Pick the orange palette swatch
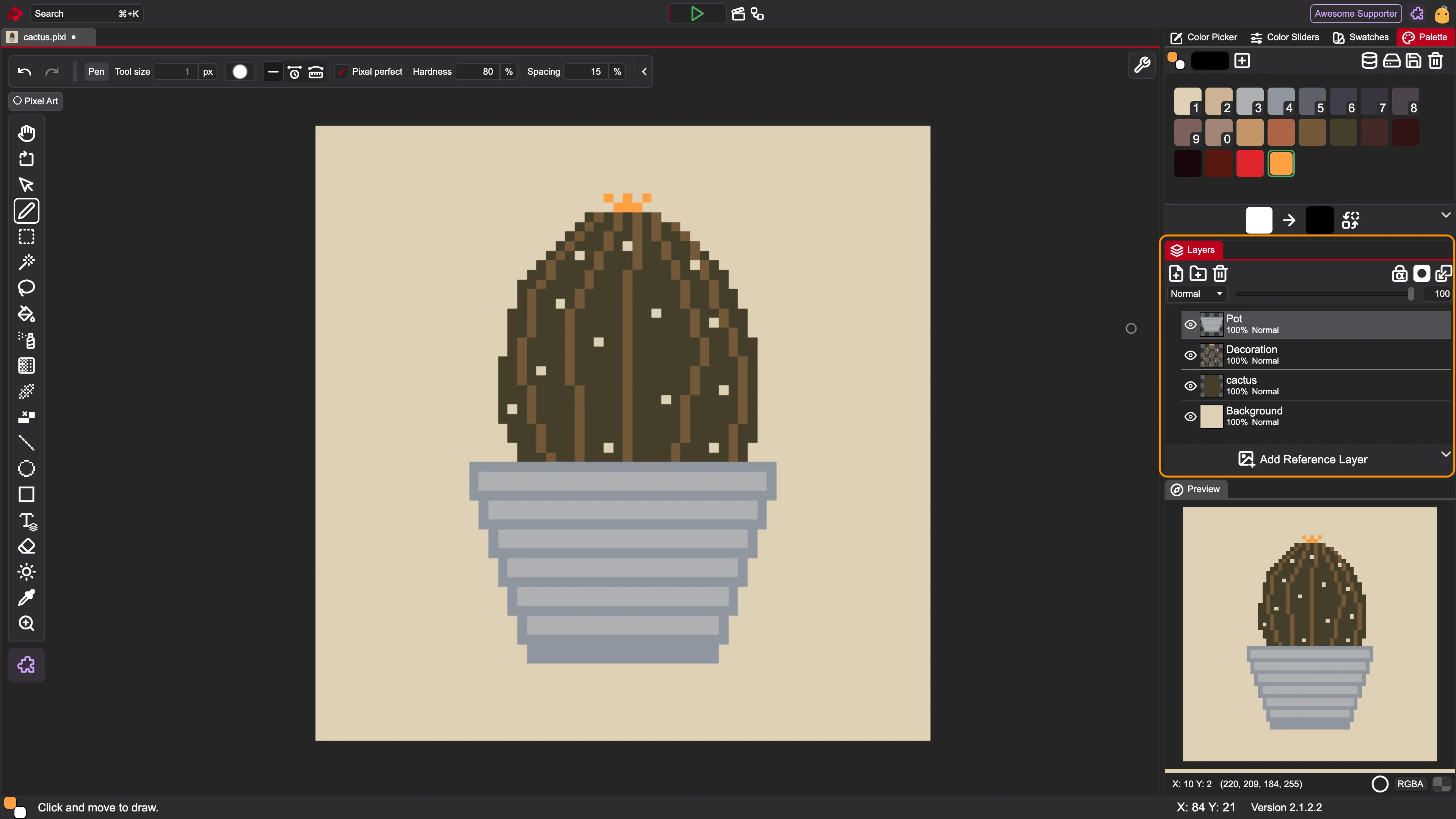1456x819 pixels. tap(1281, 164)
